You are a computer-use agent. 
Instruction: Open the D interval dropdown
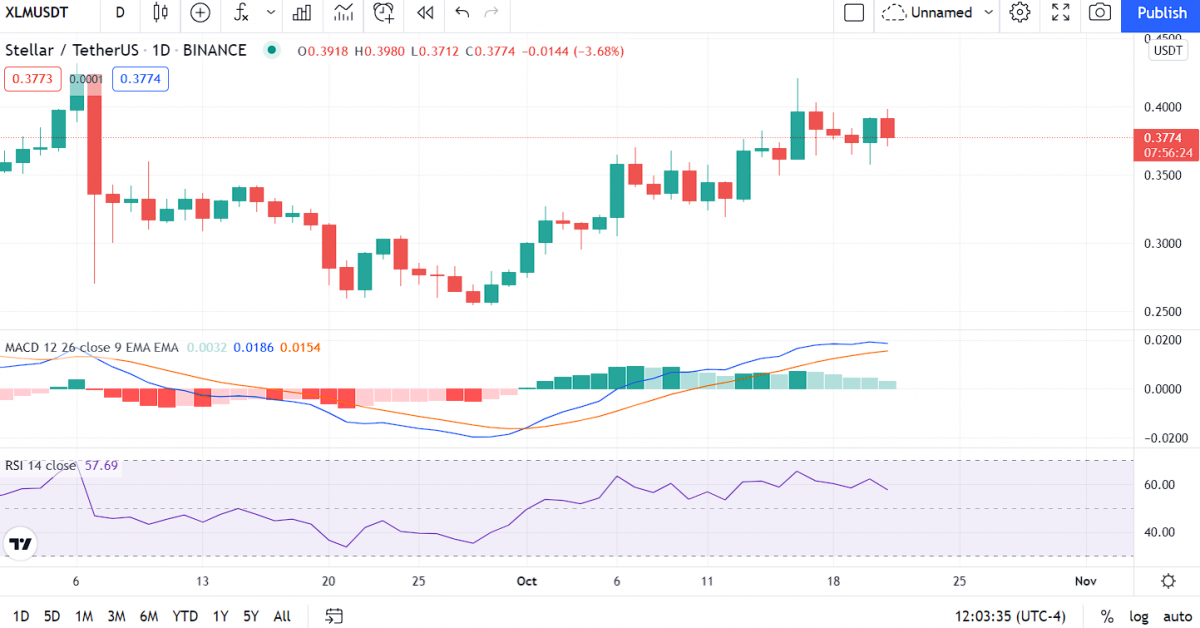coord(120,13)
